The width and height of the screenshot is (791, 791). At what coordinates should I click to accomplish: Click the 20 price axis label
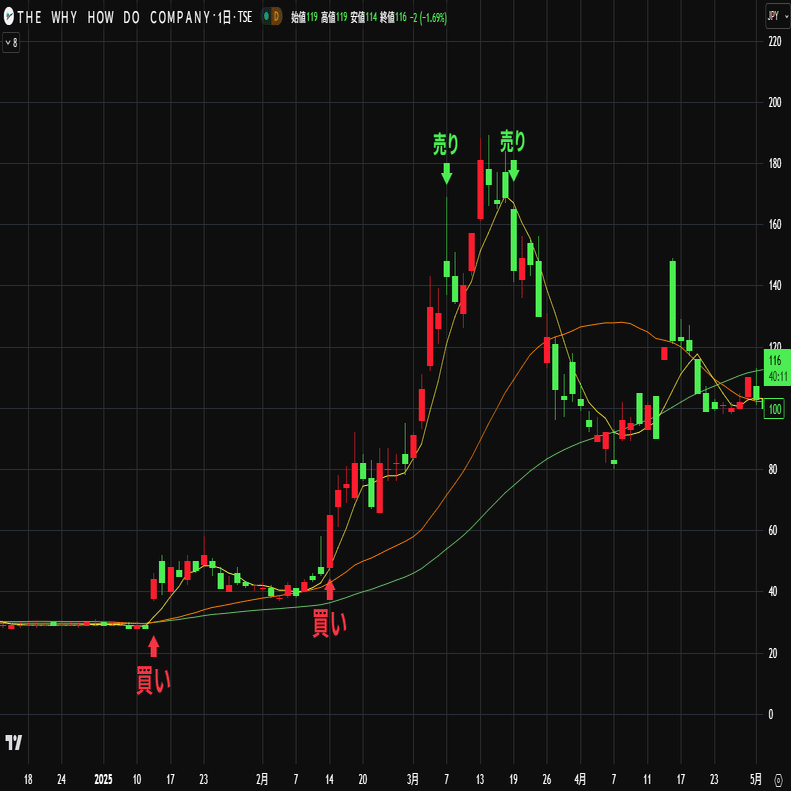(772, 653)
